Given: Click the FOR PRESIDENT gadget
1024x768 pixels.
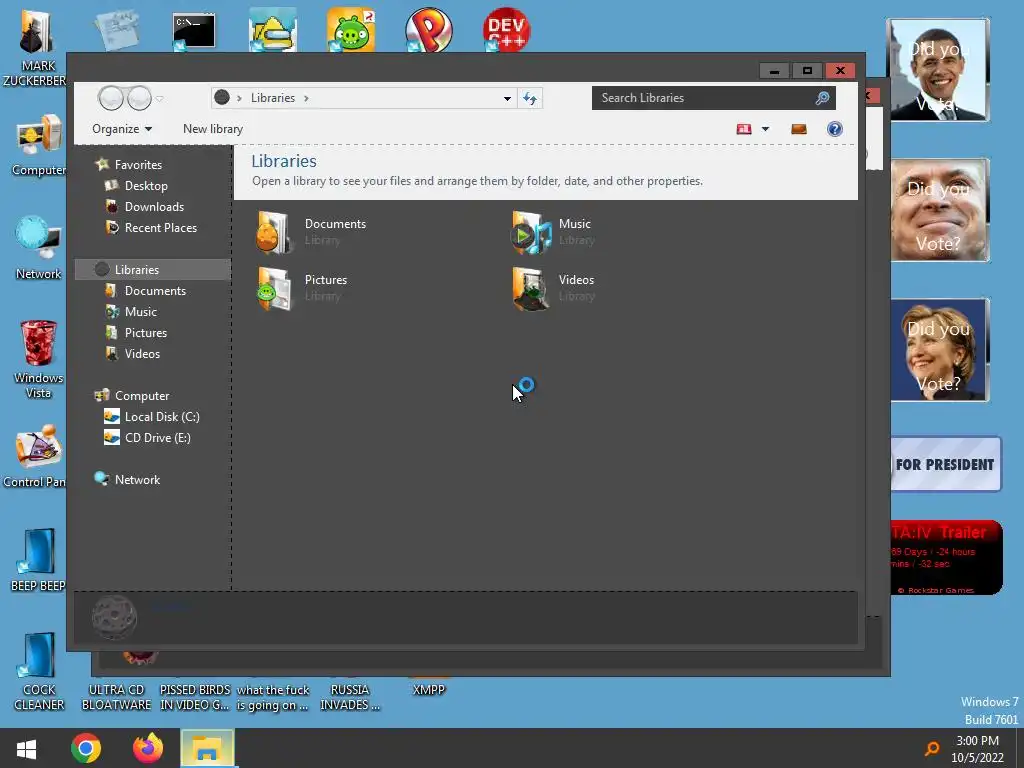Looking at the screenshot, I should coord(946,464).
